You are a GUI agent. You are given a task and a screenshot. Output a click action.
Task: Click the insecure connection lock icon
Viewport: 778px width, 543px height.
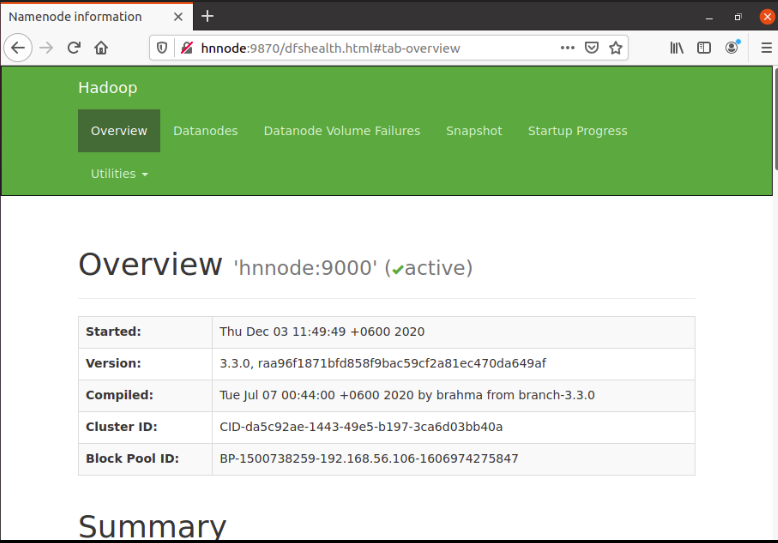click(185, 48)
